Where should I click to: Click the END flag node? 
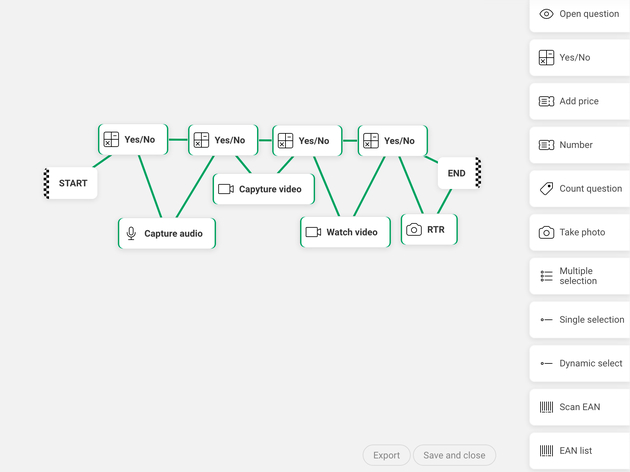tap(458, 173)
